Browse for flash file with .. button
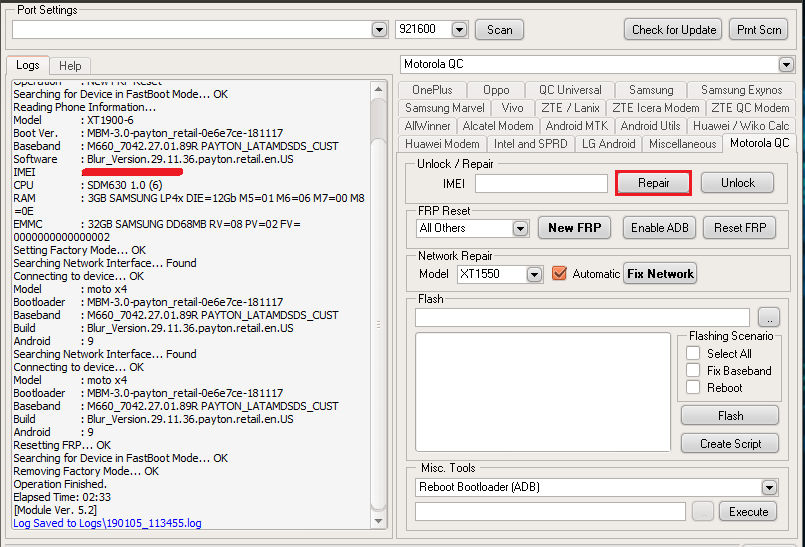Screen dimensions: 805x547 [x=769, y=318]
